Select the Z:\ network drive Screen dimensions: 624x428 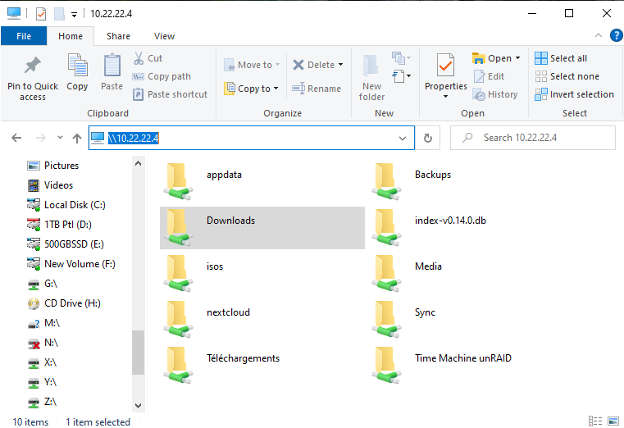click(x=42, y=402)
